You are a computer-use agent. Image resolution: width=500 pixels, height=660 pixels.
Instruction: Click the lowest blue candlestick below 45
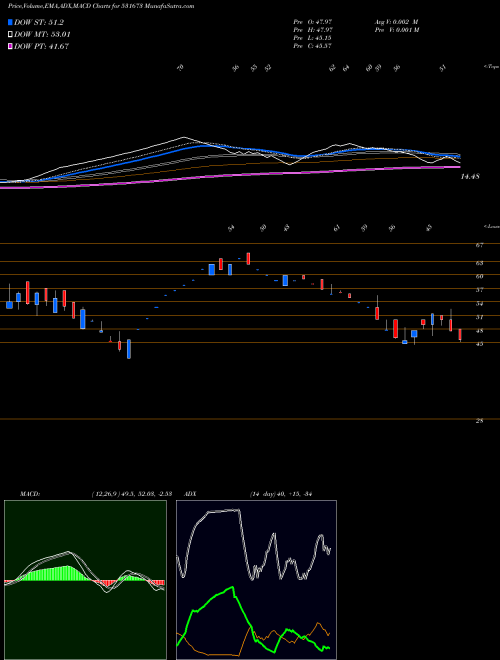pyautogui.click(x=129, y=349)
